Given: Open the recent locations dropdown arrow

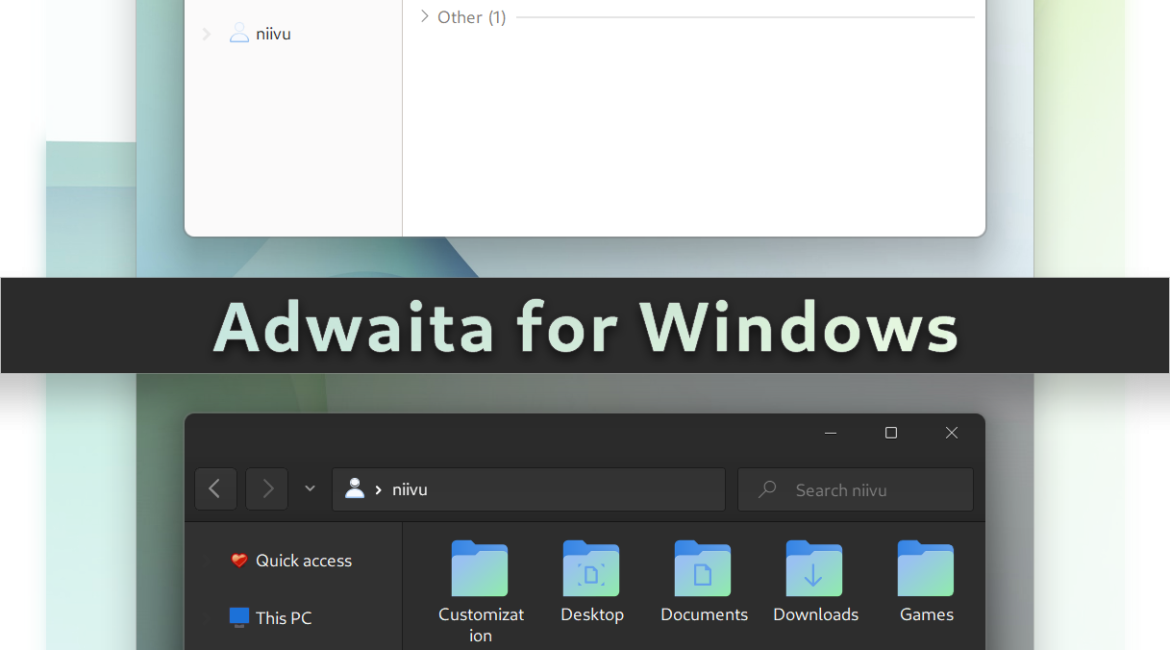Looking at the screenshot, I should (310, 489).
